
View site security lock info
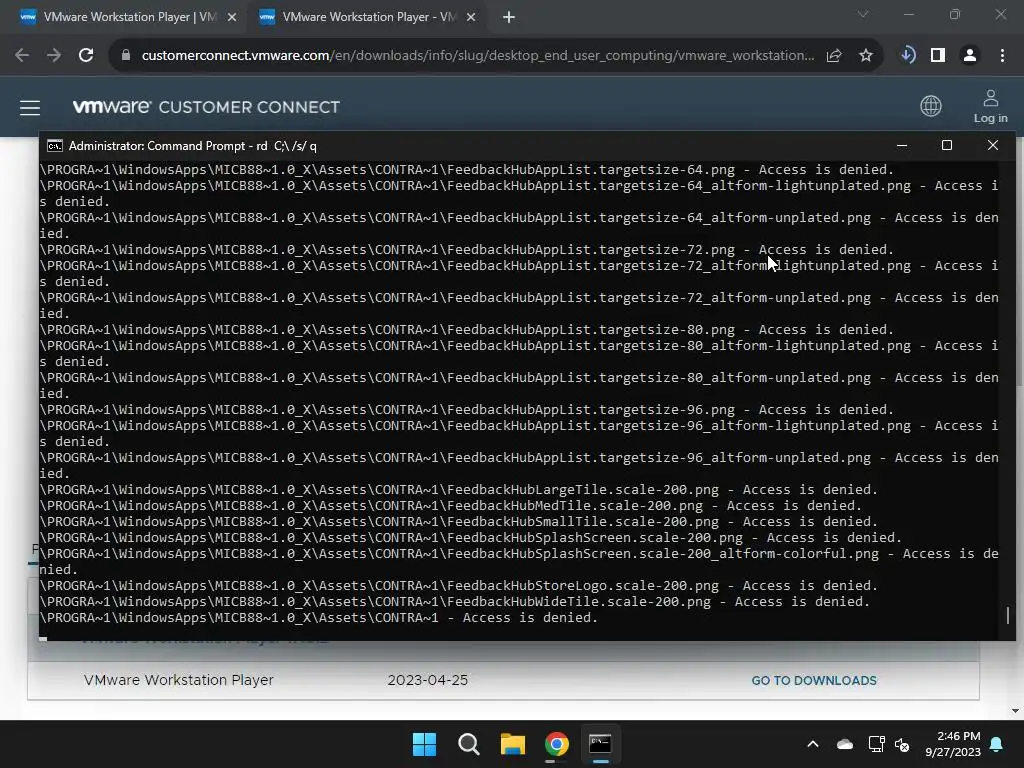point(126,56)
